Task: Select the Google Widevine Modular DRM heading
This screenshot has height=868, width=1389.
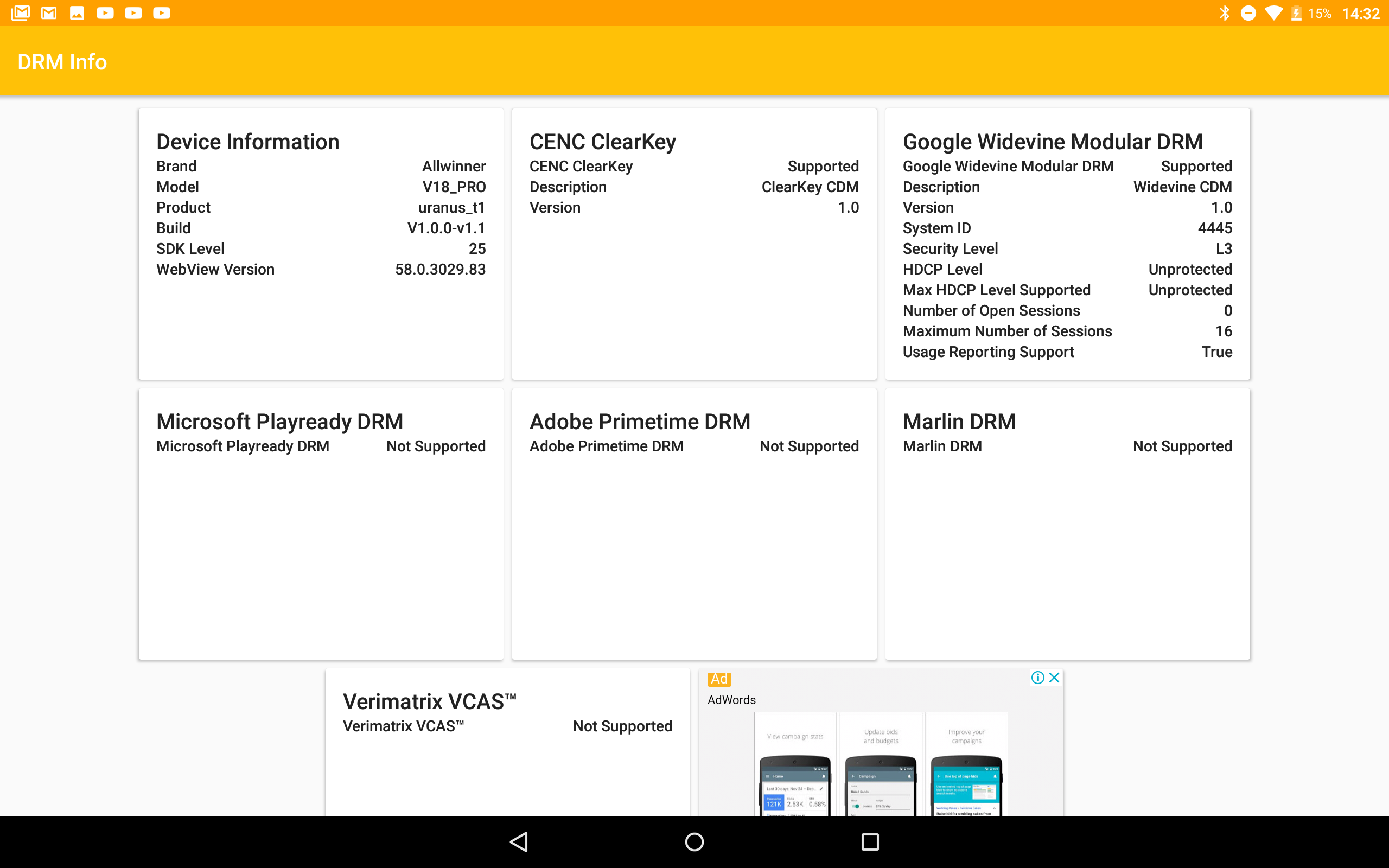Action: 1053,141
